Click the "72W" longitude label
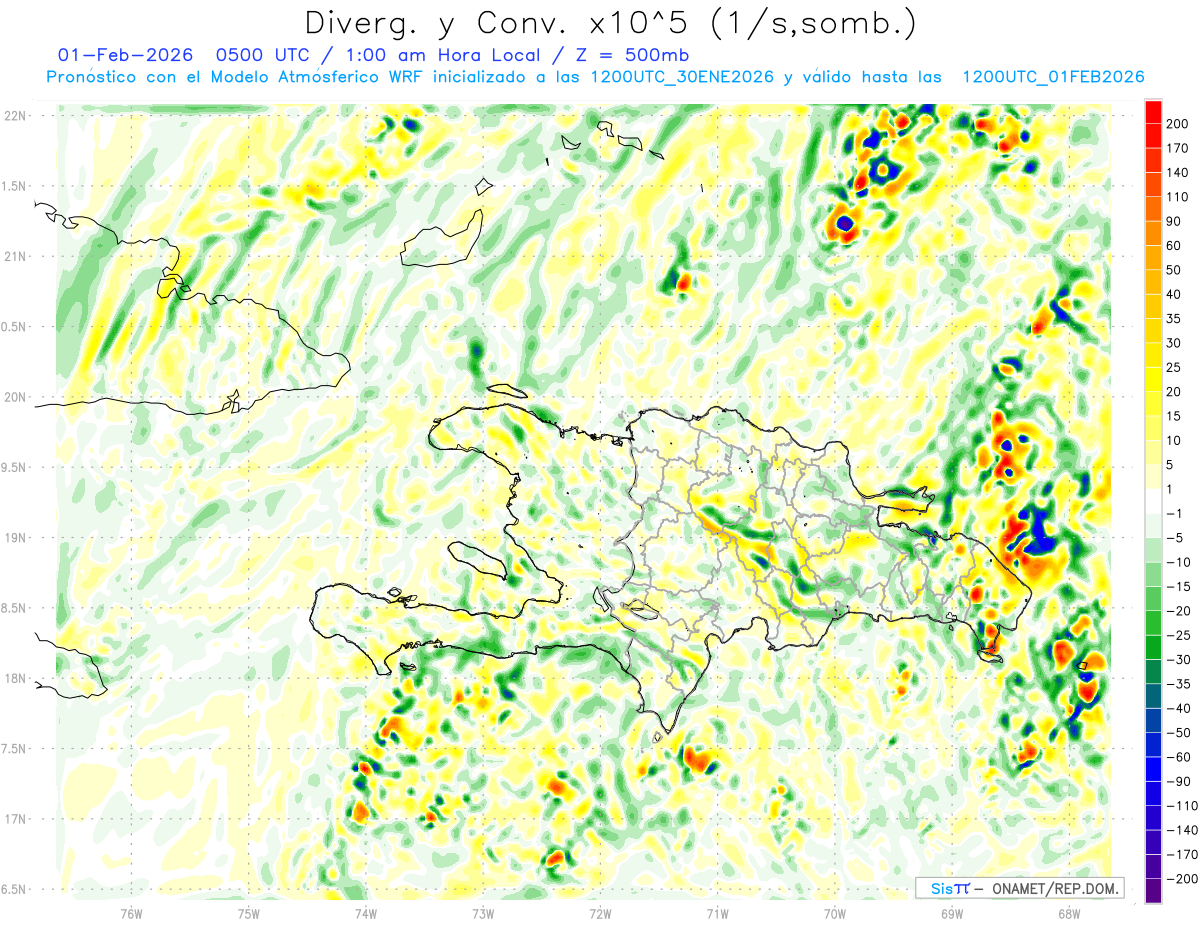 [x=600, y=914]
